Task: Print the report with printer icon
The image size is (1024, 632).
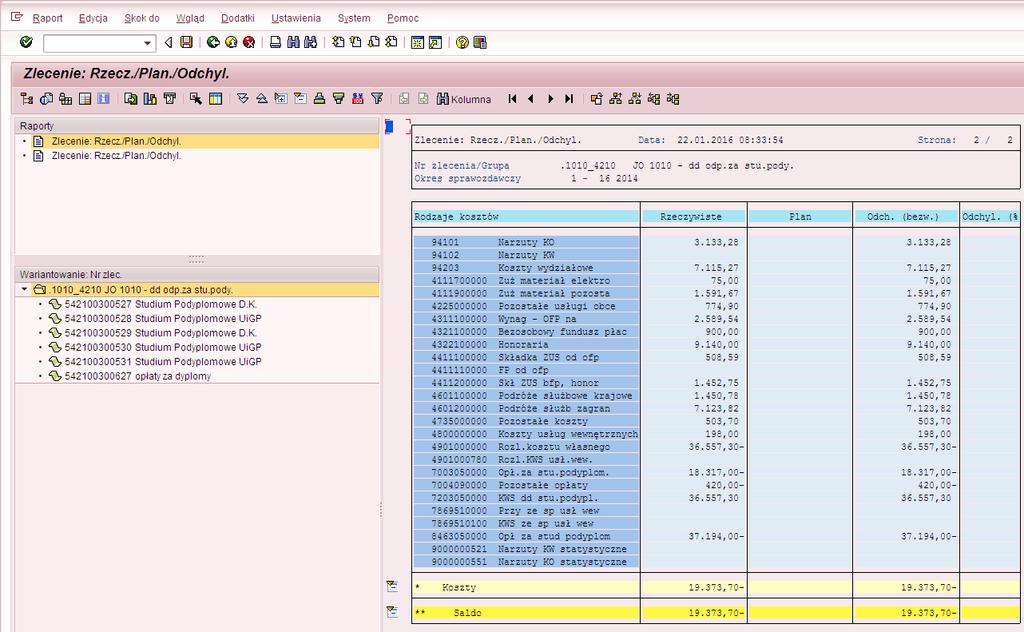Action: point(276,42)
